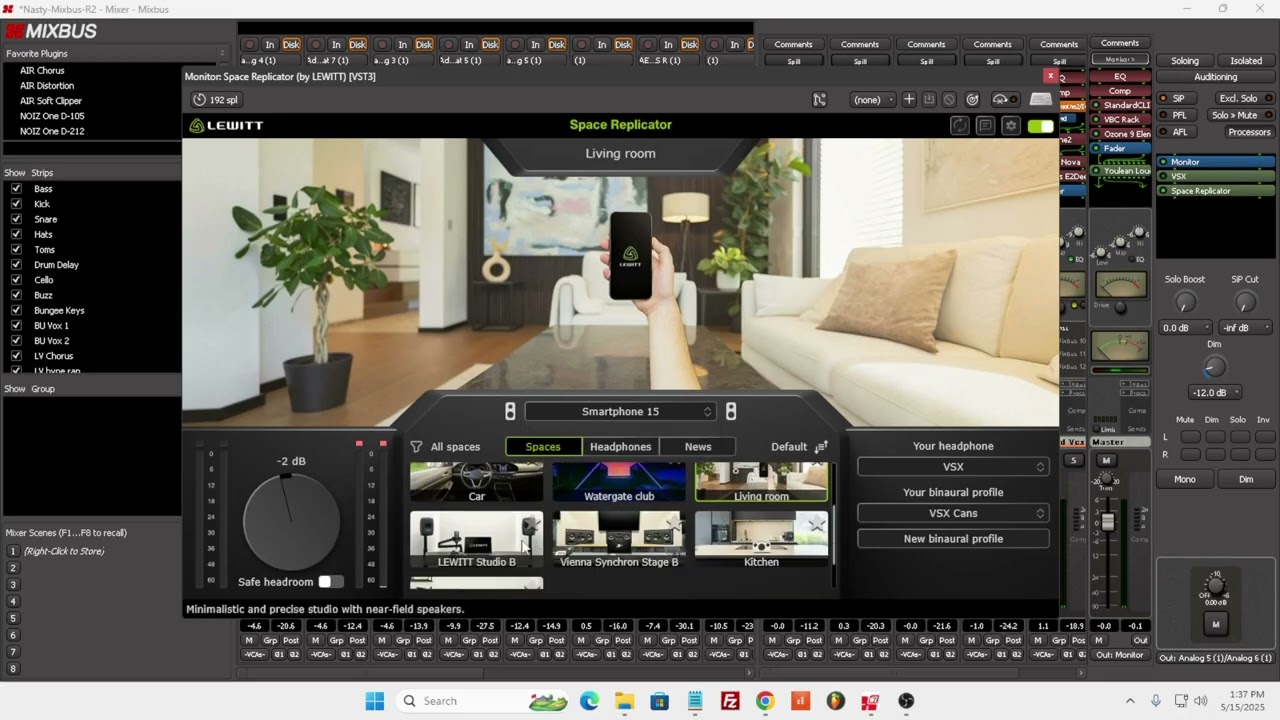
Task: Save the current plugin preset
Action: (929, 100)
